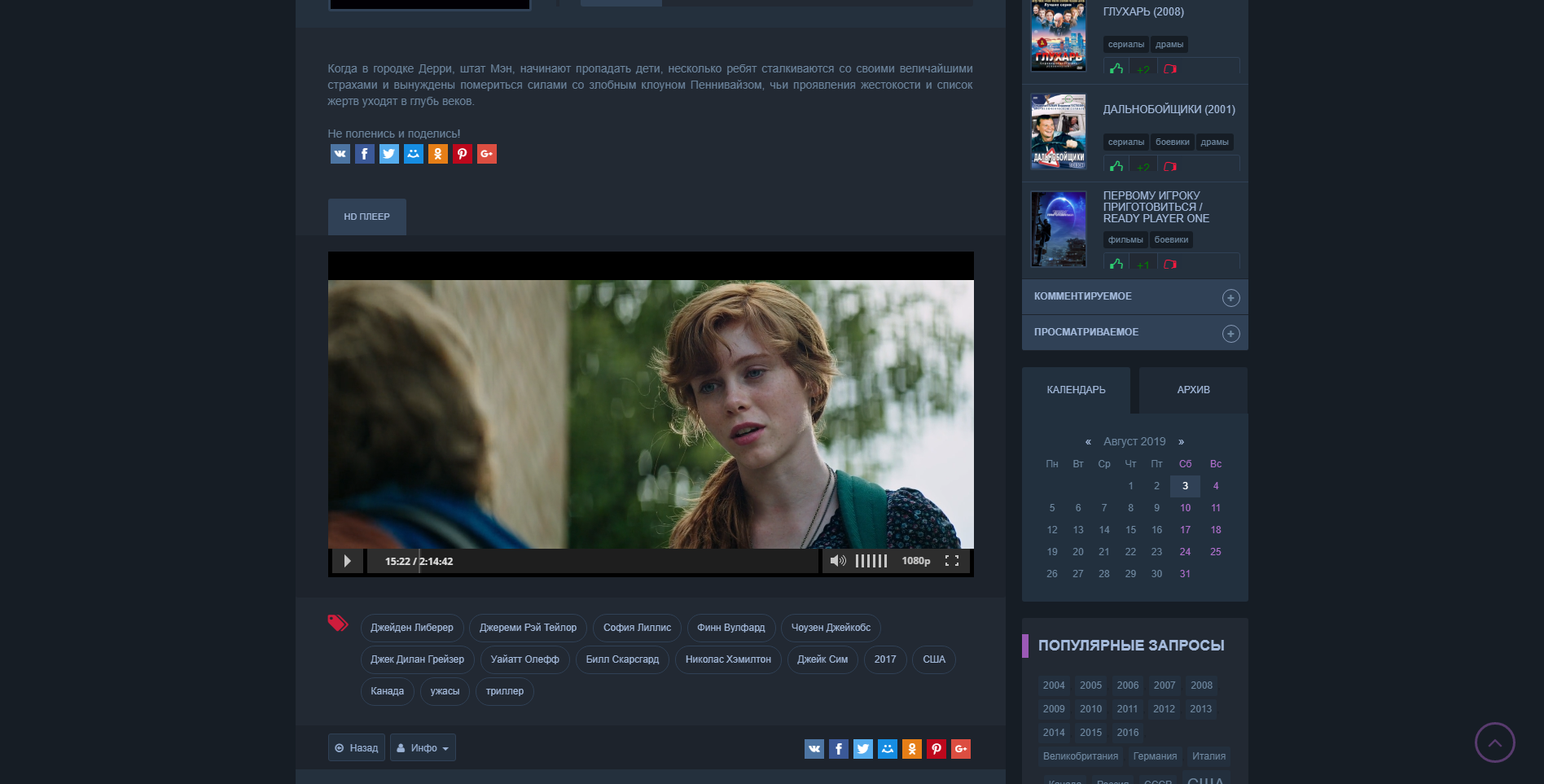Share via Moi Mir icon above player
Viewport: 1544px width, 784px height.
pyautogui.click(x=413, y=154)
